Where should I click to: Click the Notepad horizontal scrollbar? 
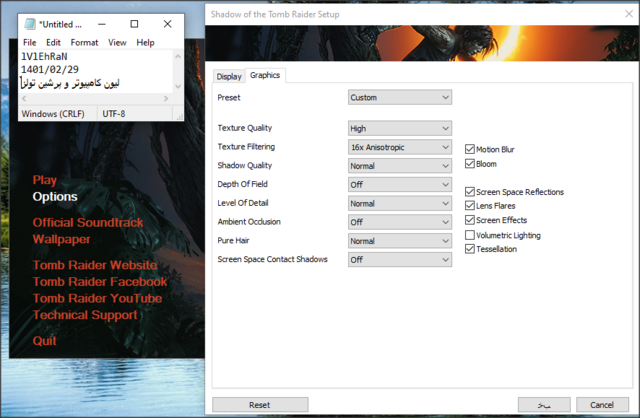[x=95, y=99]
